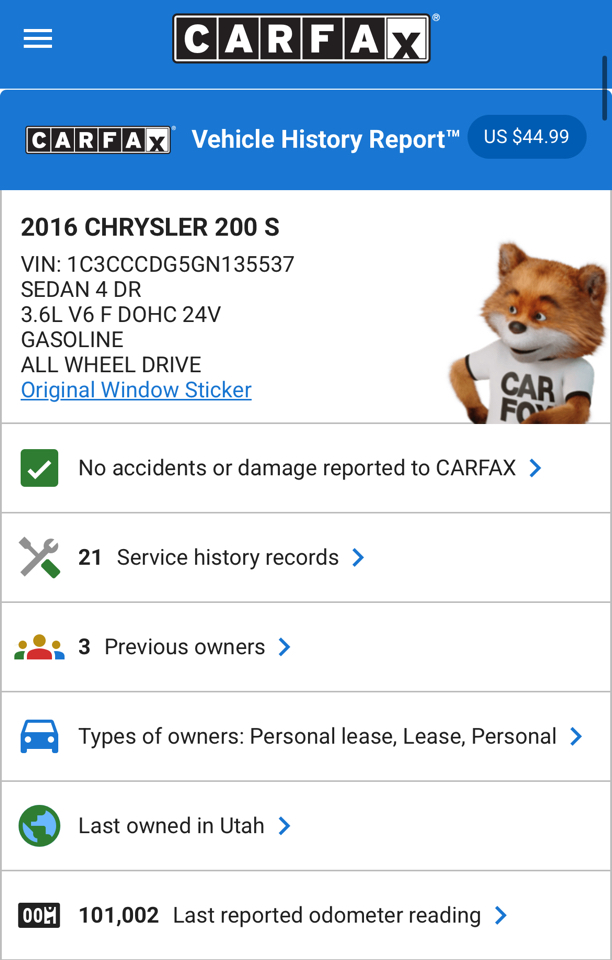Click the wrench service history icon
The width and height of the screenshot is (612, 960).
(39, 558)
